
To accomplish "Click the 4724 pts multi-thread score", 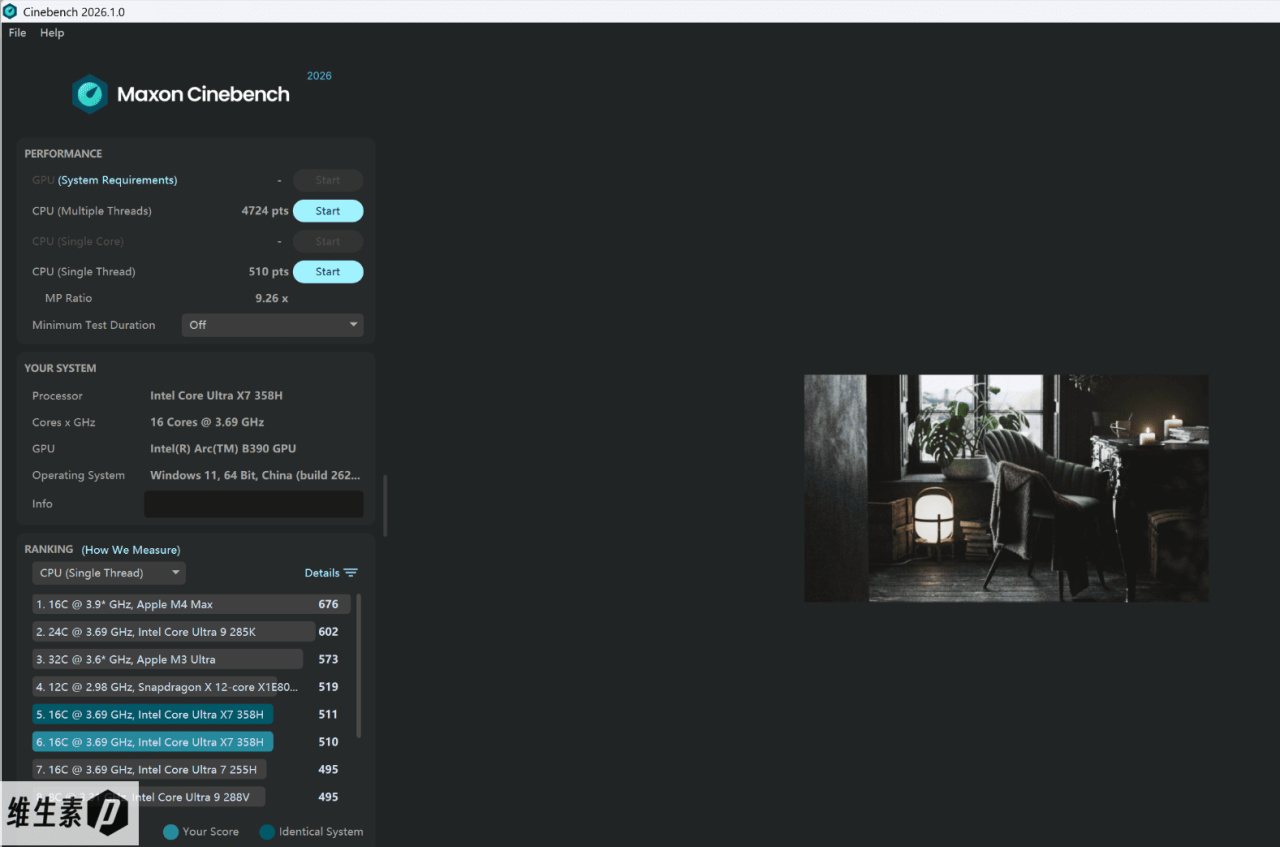I will [x=265, y=211].
